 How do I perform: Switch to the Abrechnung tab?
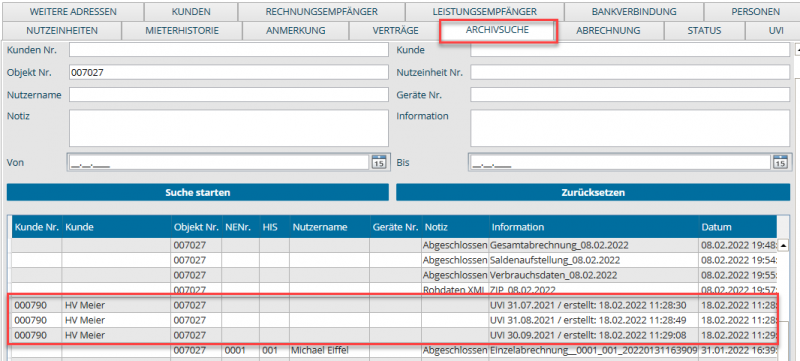[x=608, y=31]
